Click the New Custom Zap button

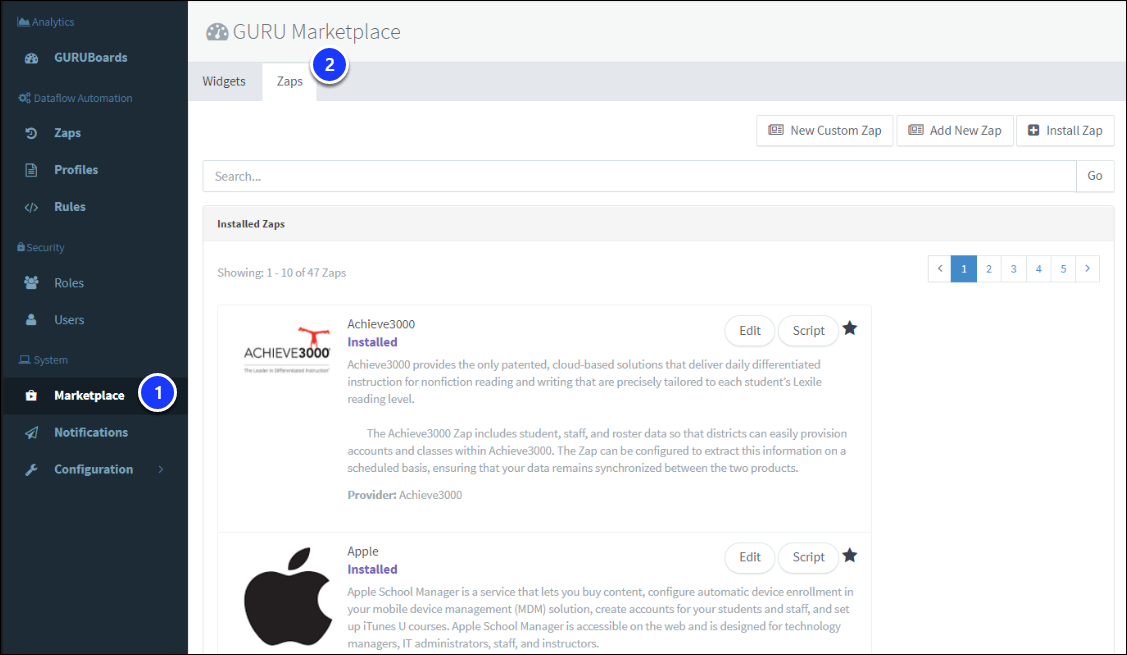click(824, 130)
